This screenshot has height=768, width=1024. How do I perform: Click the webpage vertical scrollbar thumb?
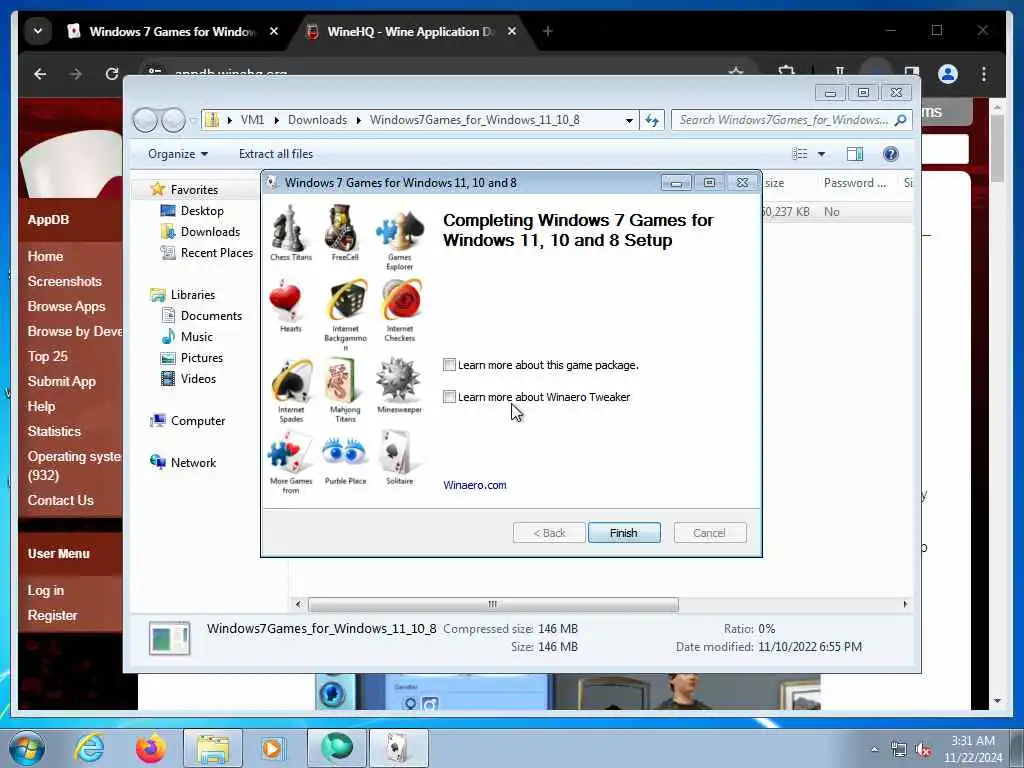[997, 148]
